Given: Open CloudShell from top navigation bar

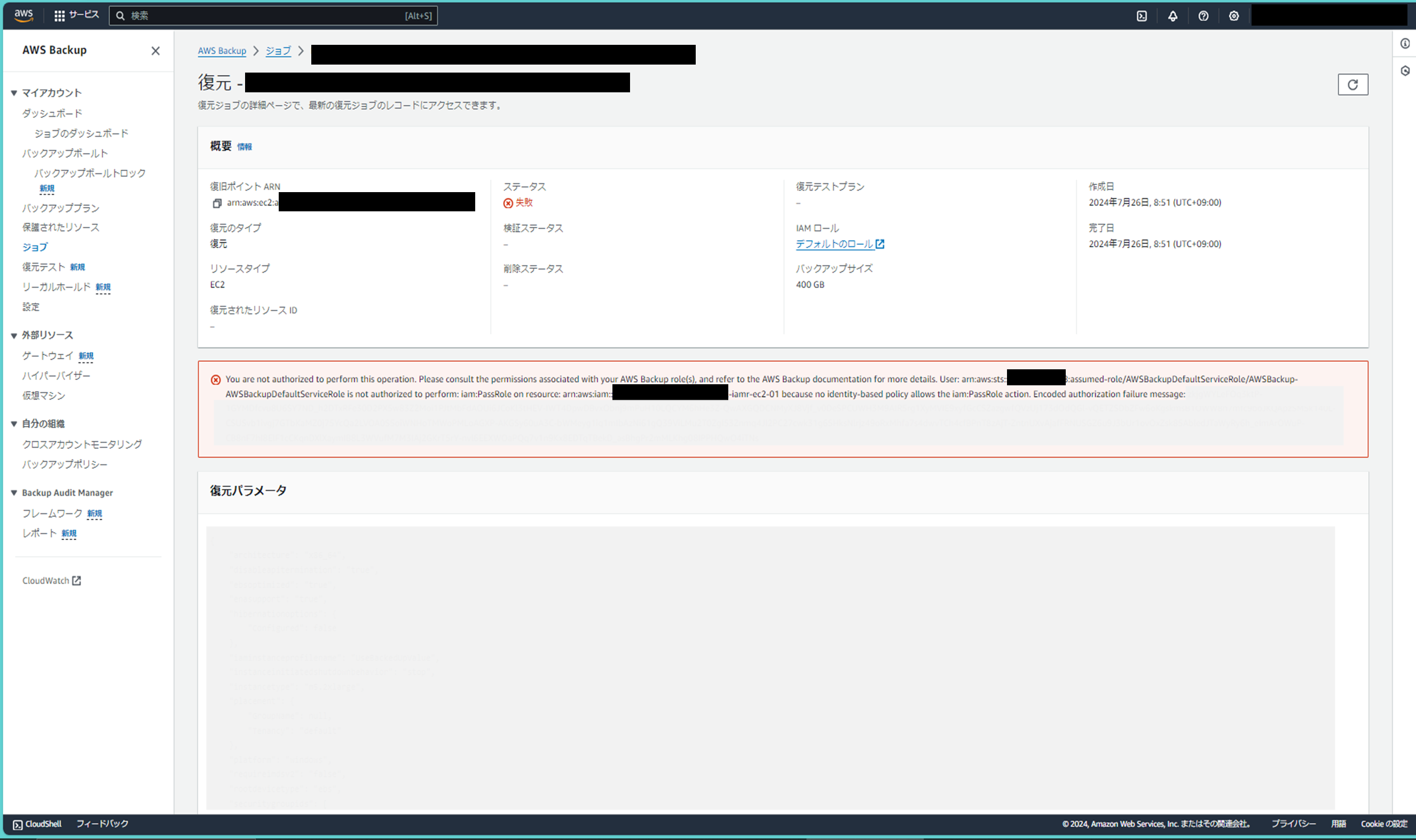Looking at the screenshot, I should (x=1142, y=16).
